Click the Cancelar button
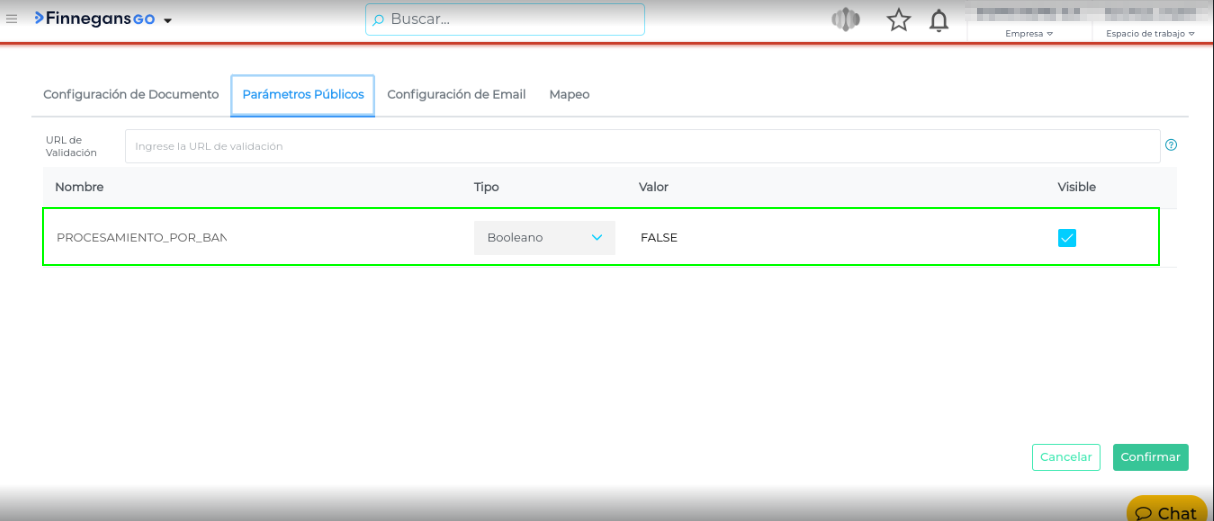 pyautogui.click(x=1066, y=457)
